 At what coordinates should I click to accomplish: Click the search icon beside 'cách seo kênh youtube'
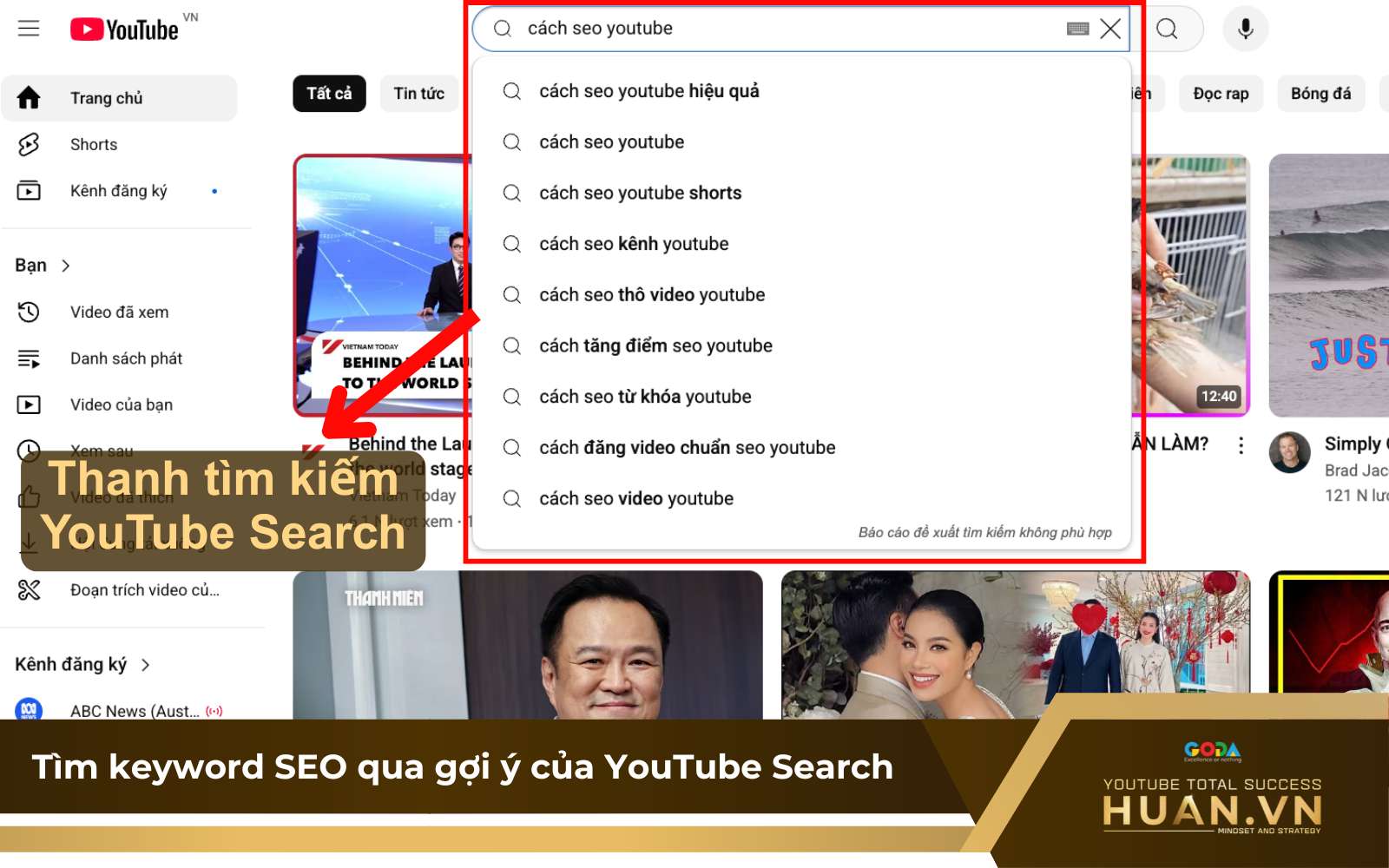point(512,244)
